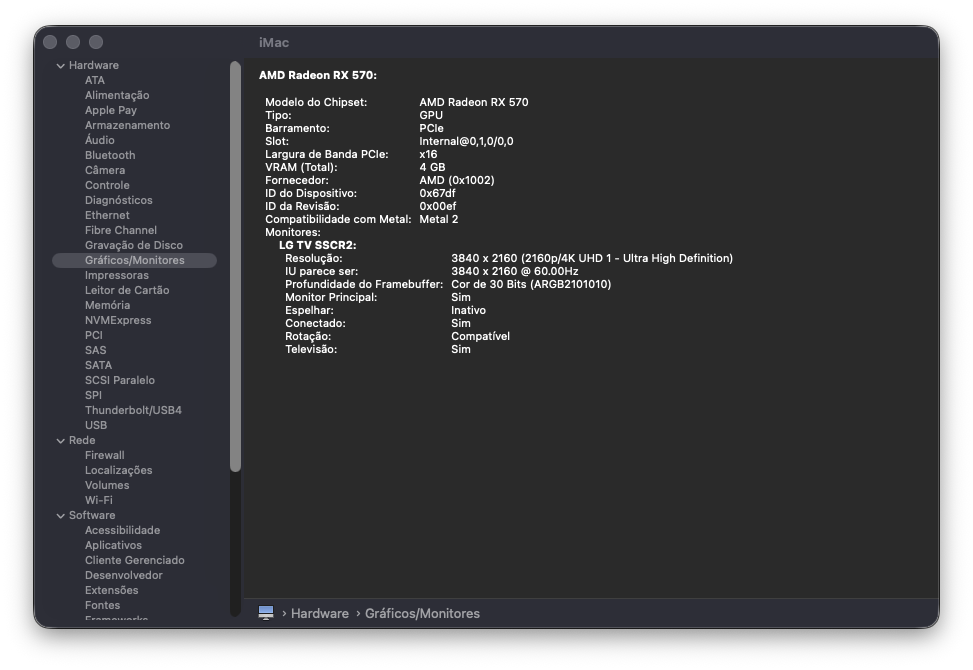The width and height of the screenshot is (973, 670).
Task: Click the resolution value 3840 x 2160 4K UHD
Action: (591, 258)
